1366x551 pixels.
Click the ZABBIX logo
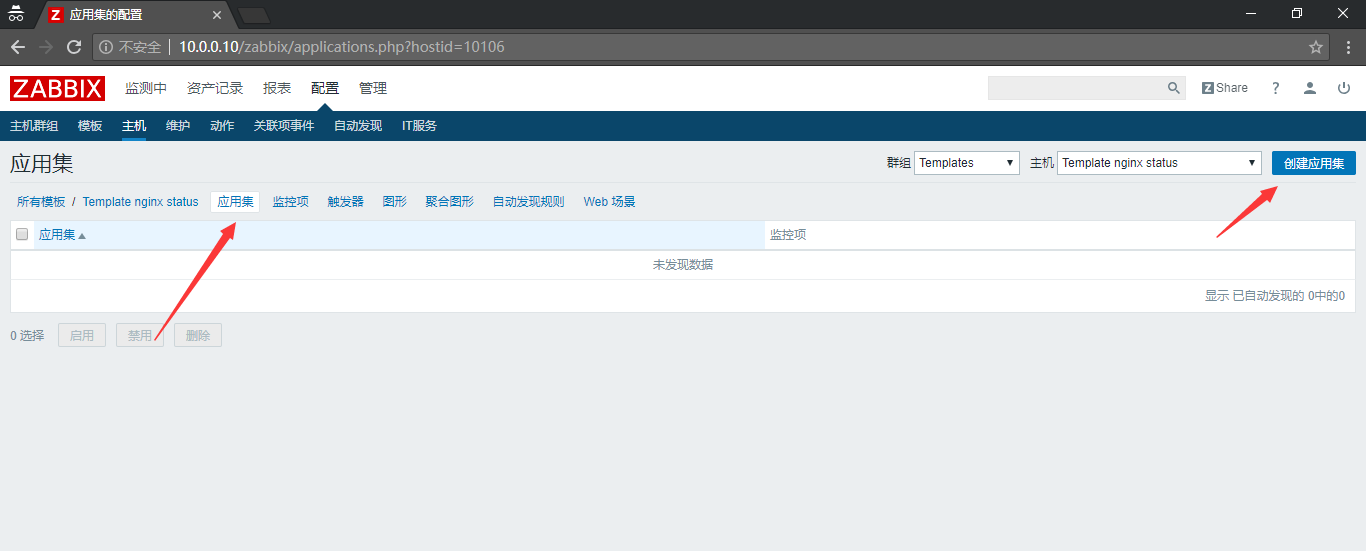click(57, 88)
